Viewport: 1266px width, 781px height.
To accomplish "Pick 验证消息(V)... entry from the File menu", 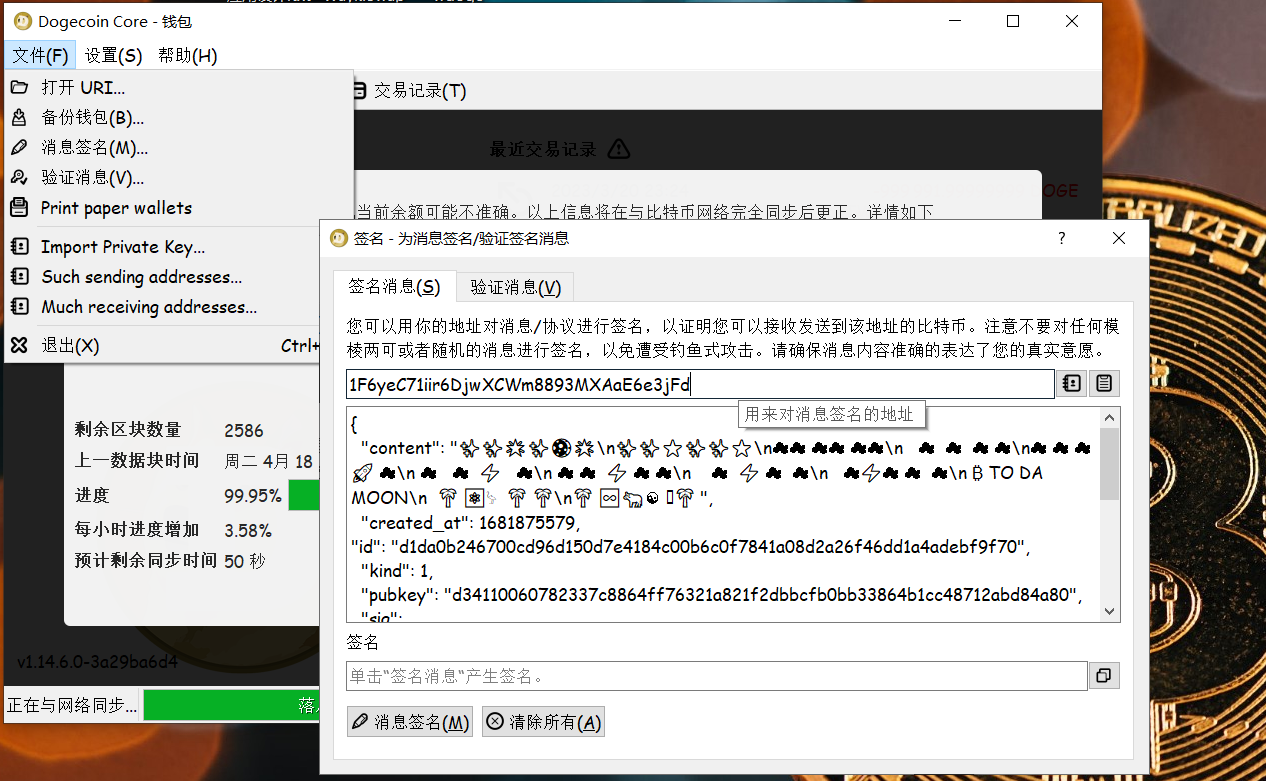I will click(x=179, y=177).
